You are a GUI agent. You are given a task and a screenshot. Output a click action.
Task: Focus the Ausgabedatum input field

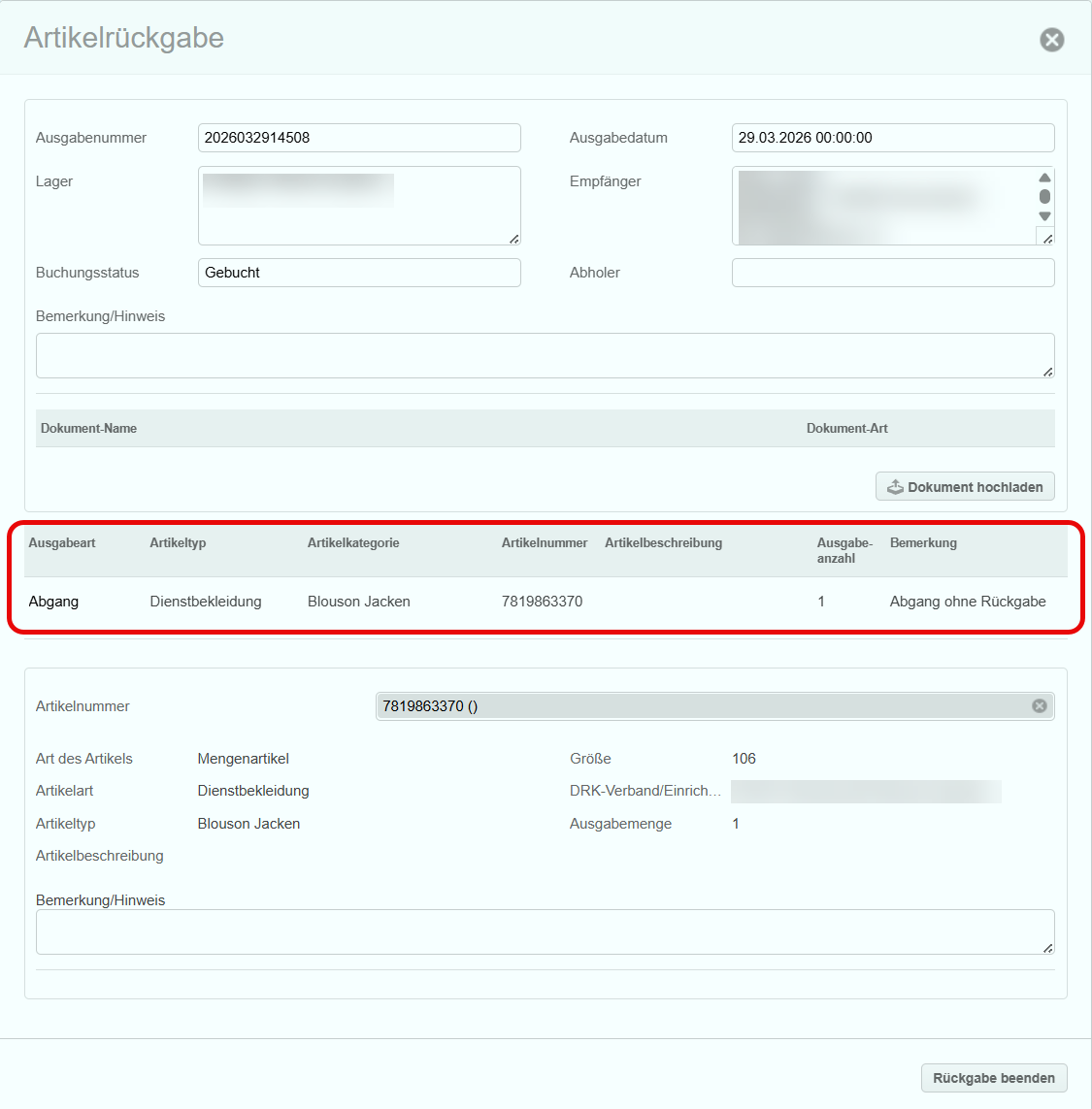(892, 138)
